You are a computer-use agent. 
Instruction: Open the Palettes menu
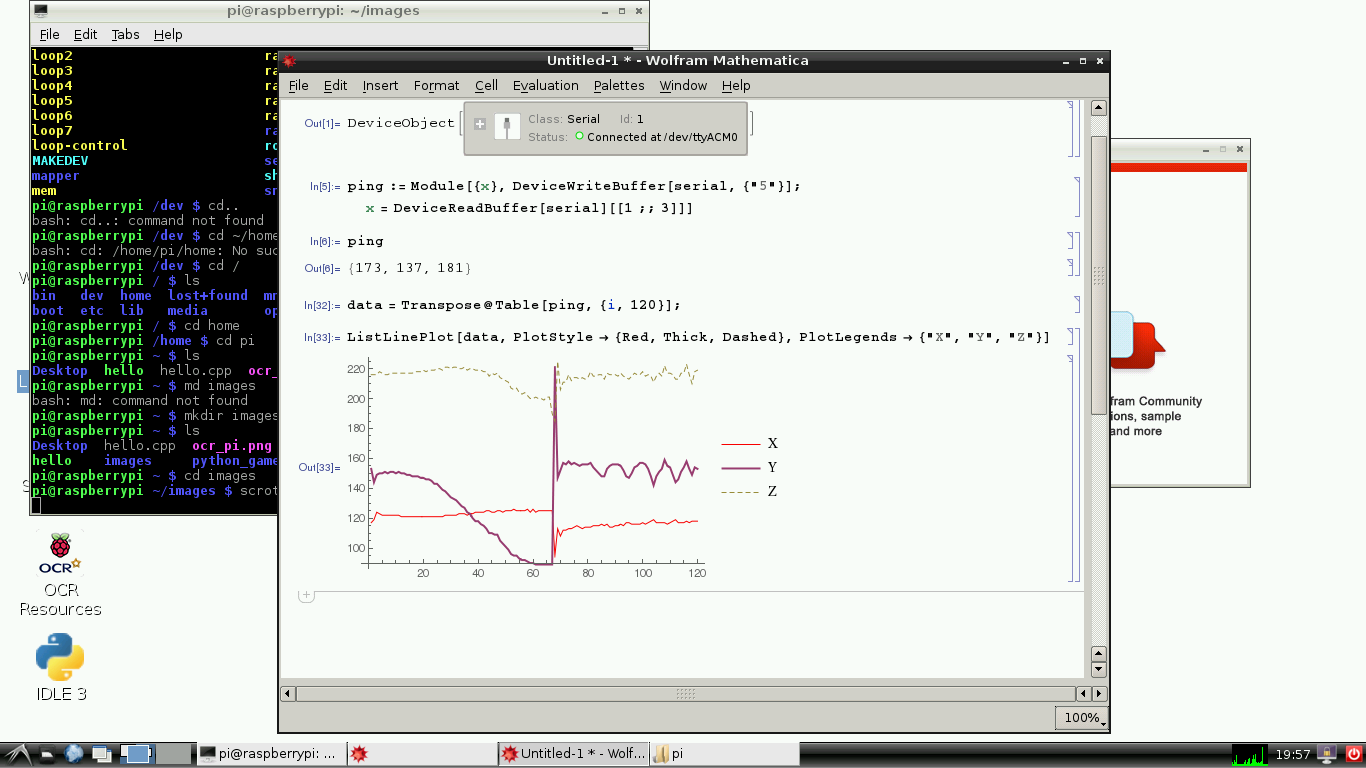[619, 86]
